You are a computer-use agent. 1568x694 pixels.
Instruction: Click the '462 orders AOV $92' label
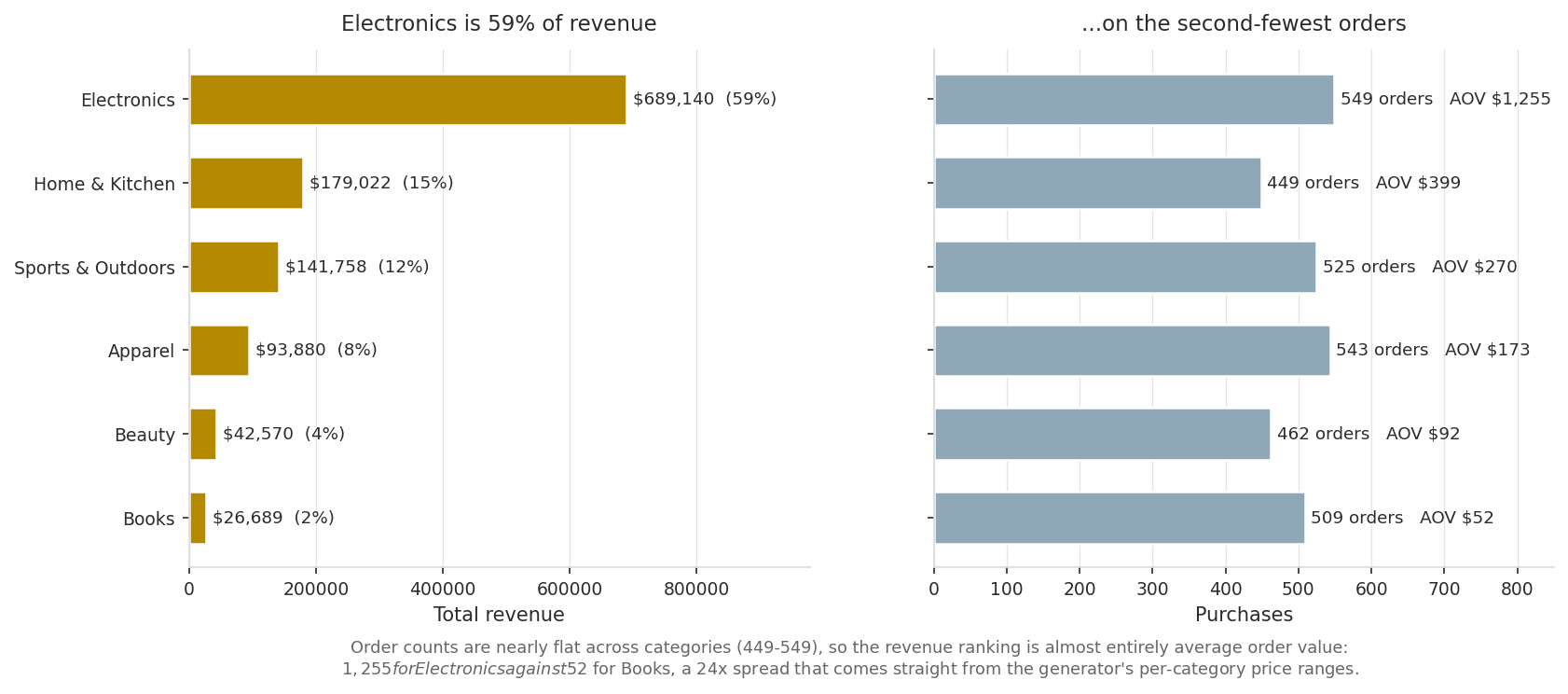(1369, 434)
